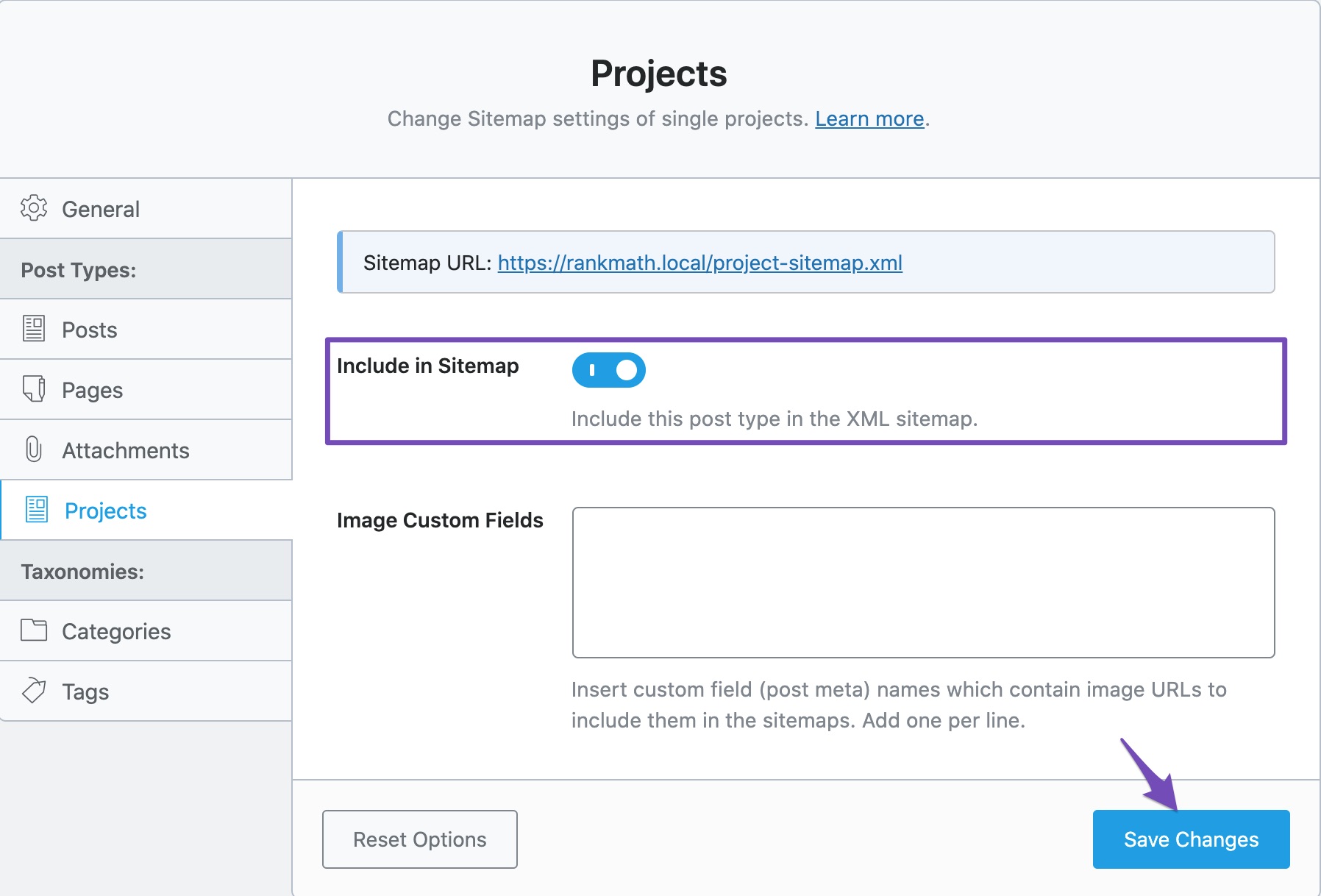The width and height of the screenshot is (1321, 896).
Task: Open the Tags taxonomy tab
Action: tap(146, 691)
